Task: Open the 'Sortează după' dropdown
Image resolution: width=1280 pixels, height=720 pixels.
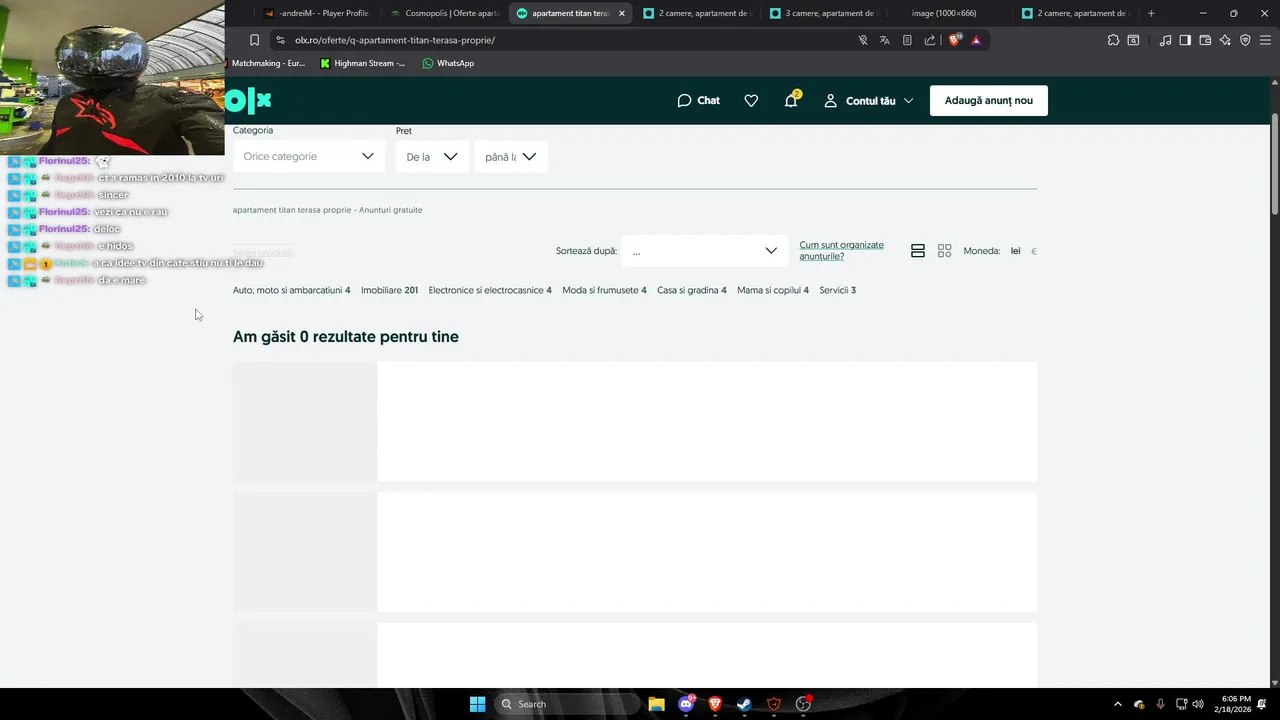Action: coord(704,251)
